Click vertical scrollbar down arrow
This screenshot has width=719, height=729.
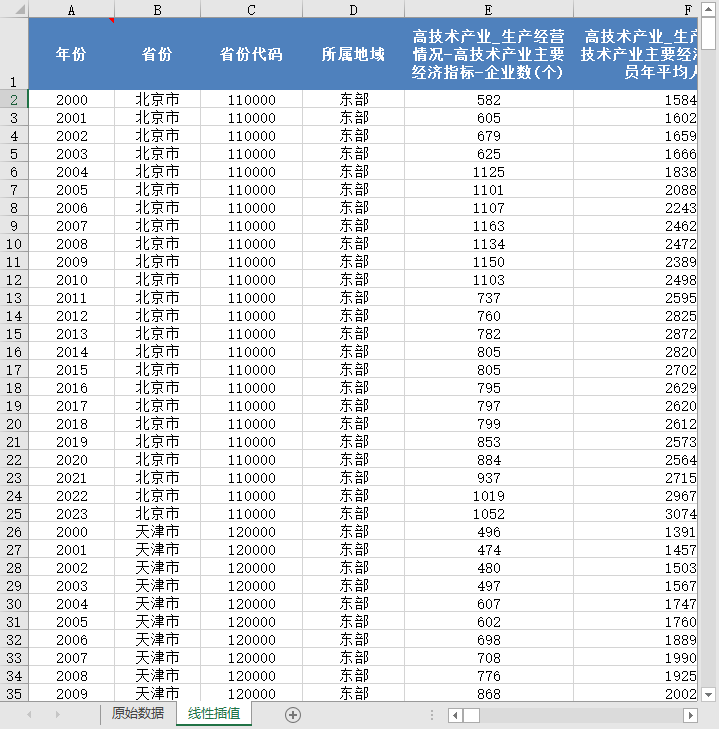(708, 695)
